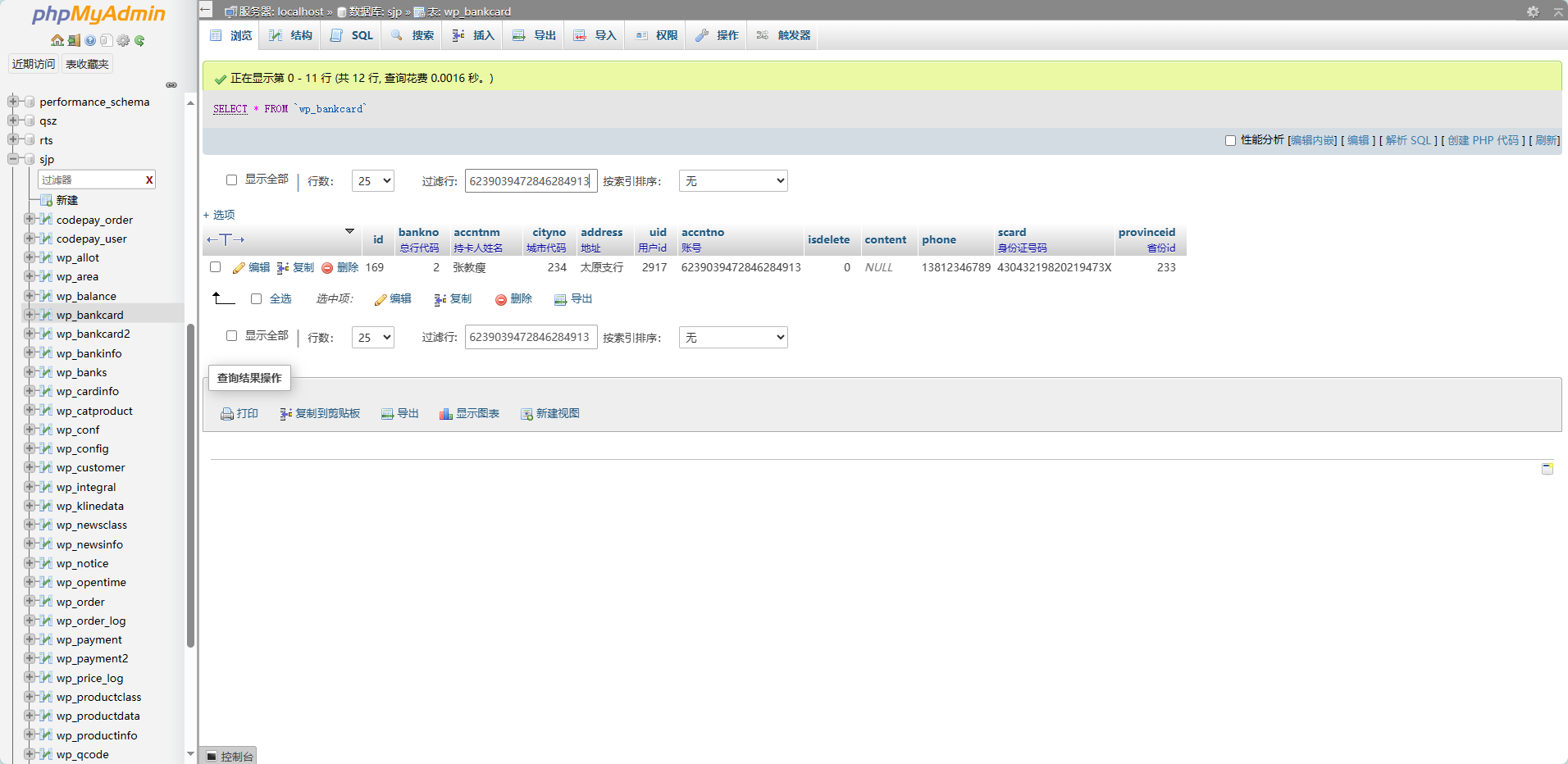1568x764 pixels.
Task: Click the pencil edit icon in row 169
Action: coord(239,268)
